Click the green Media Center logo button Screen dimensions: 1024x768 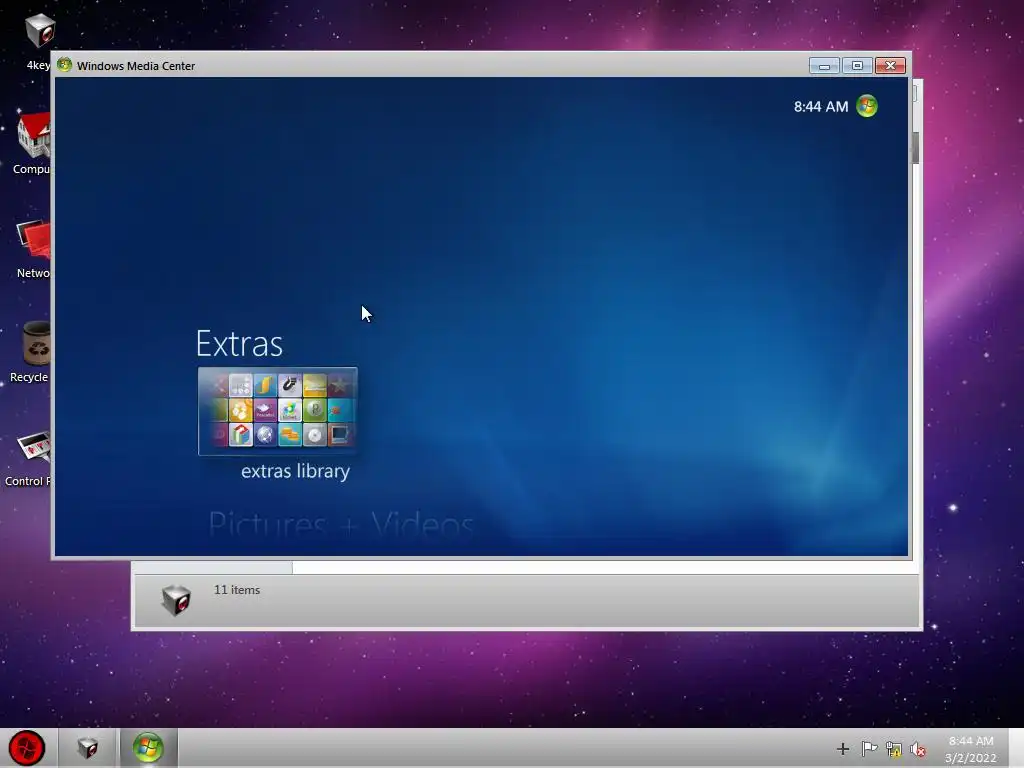click(x=867, y=106)
